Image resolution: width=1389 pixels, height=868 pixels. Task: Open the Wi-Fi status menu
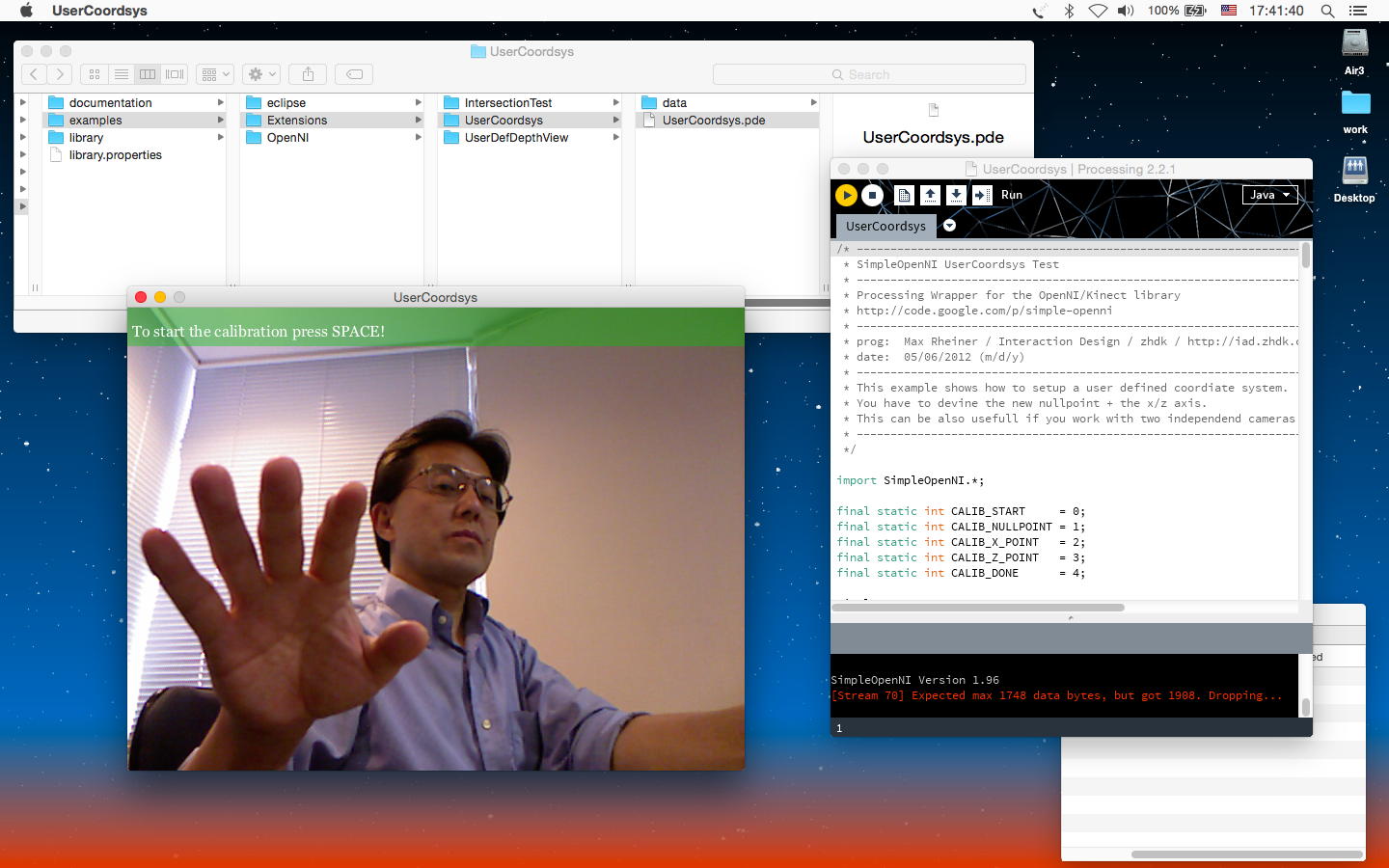(x=1098, y=11)
